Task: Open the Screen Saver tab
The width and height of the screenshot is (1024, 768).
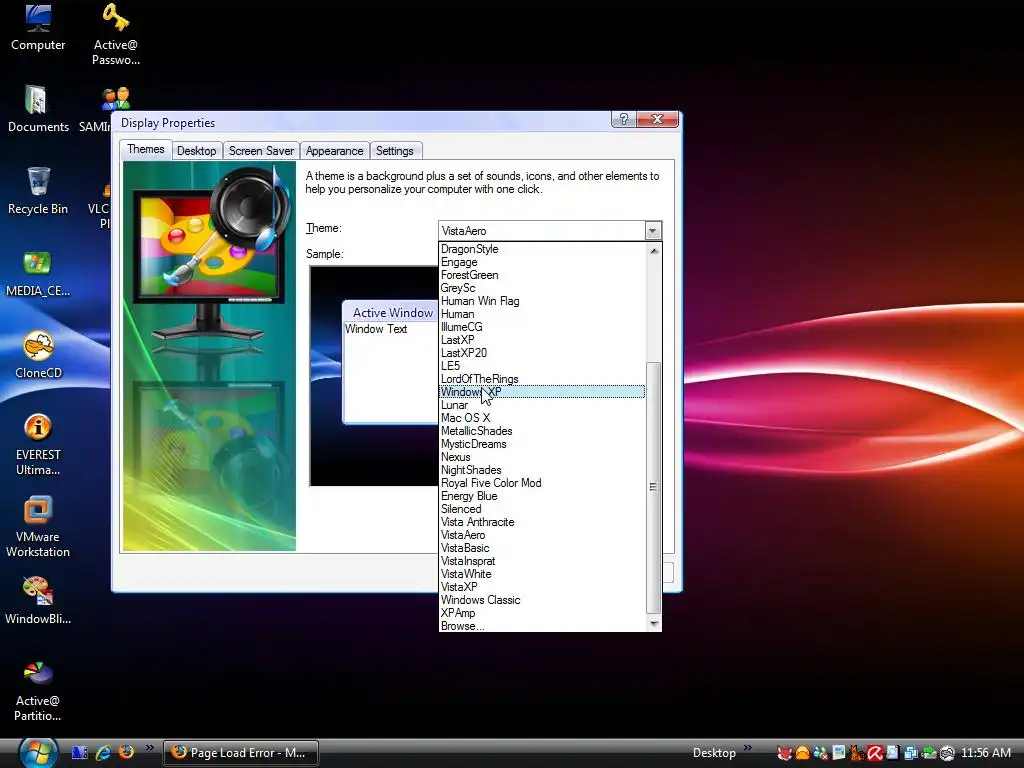Action: point(261,151)
